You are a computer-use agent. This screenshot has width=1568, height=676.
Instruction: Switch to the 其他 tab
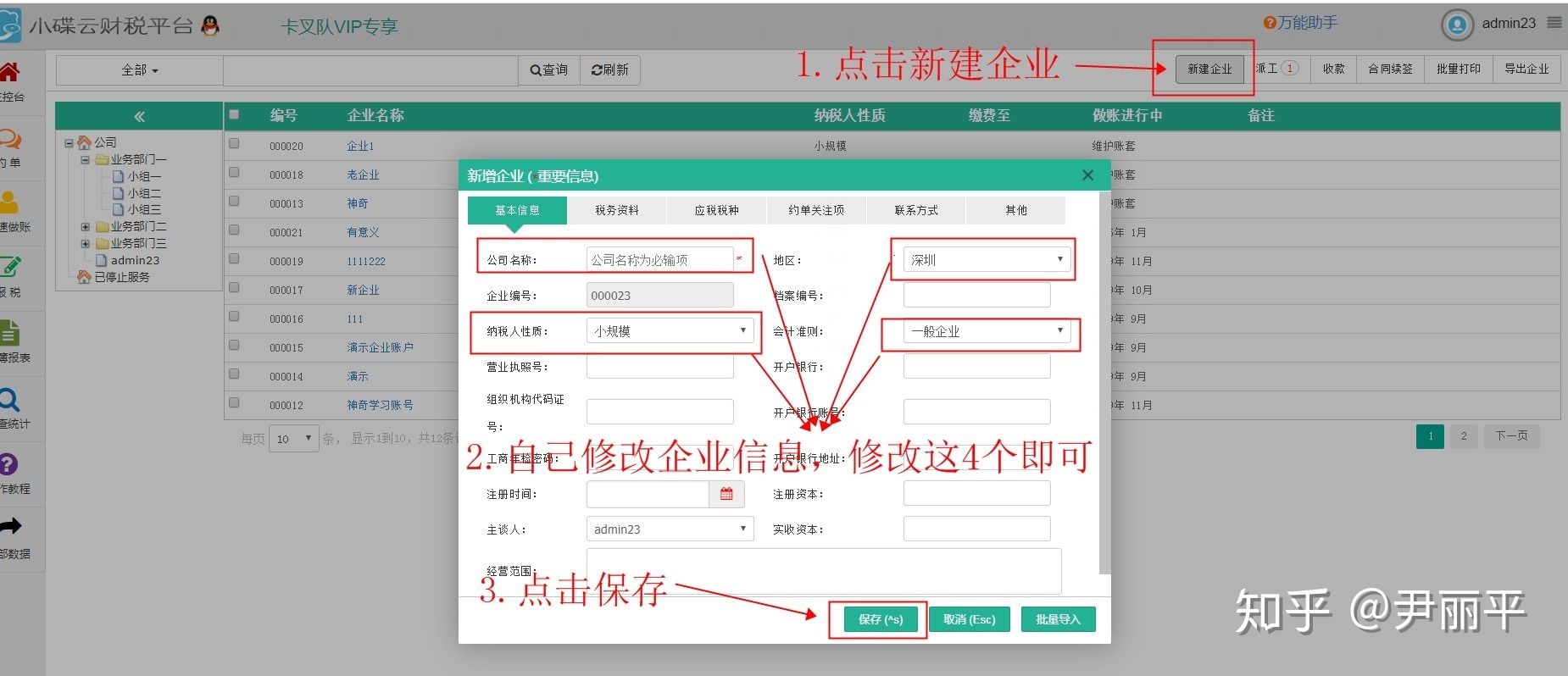coord(1016,210)
